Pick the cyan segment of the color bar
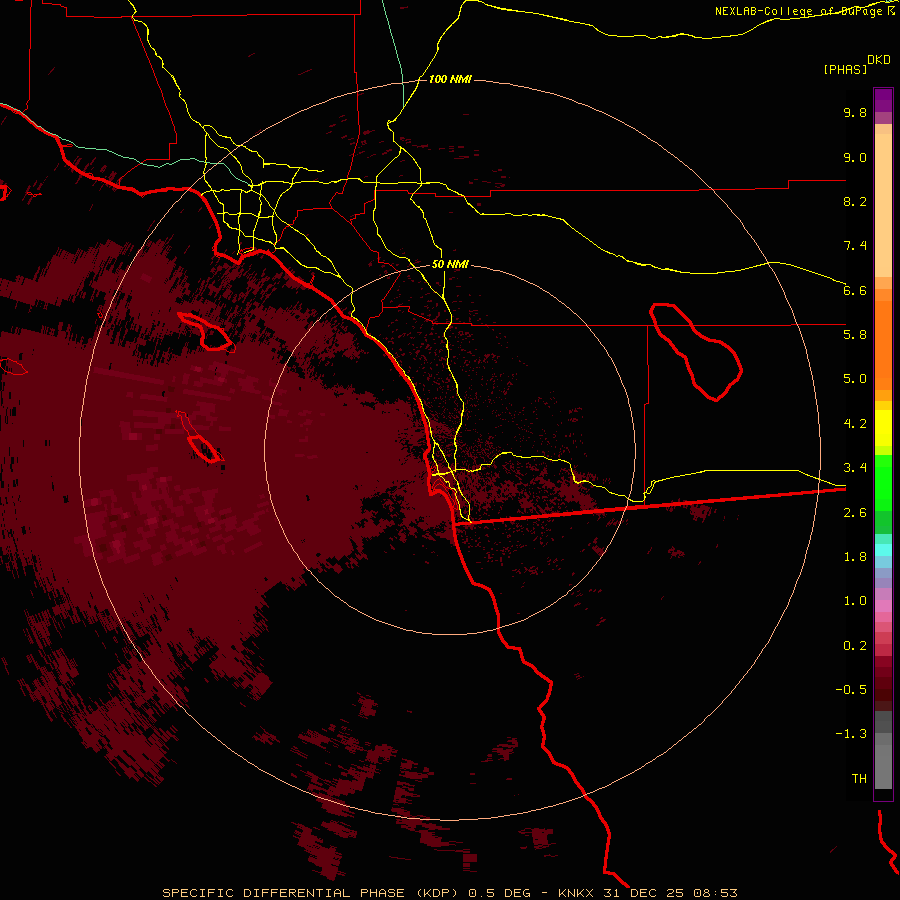This screenshot has height=900, width=900. coord(883,550)
